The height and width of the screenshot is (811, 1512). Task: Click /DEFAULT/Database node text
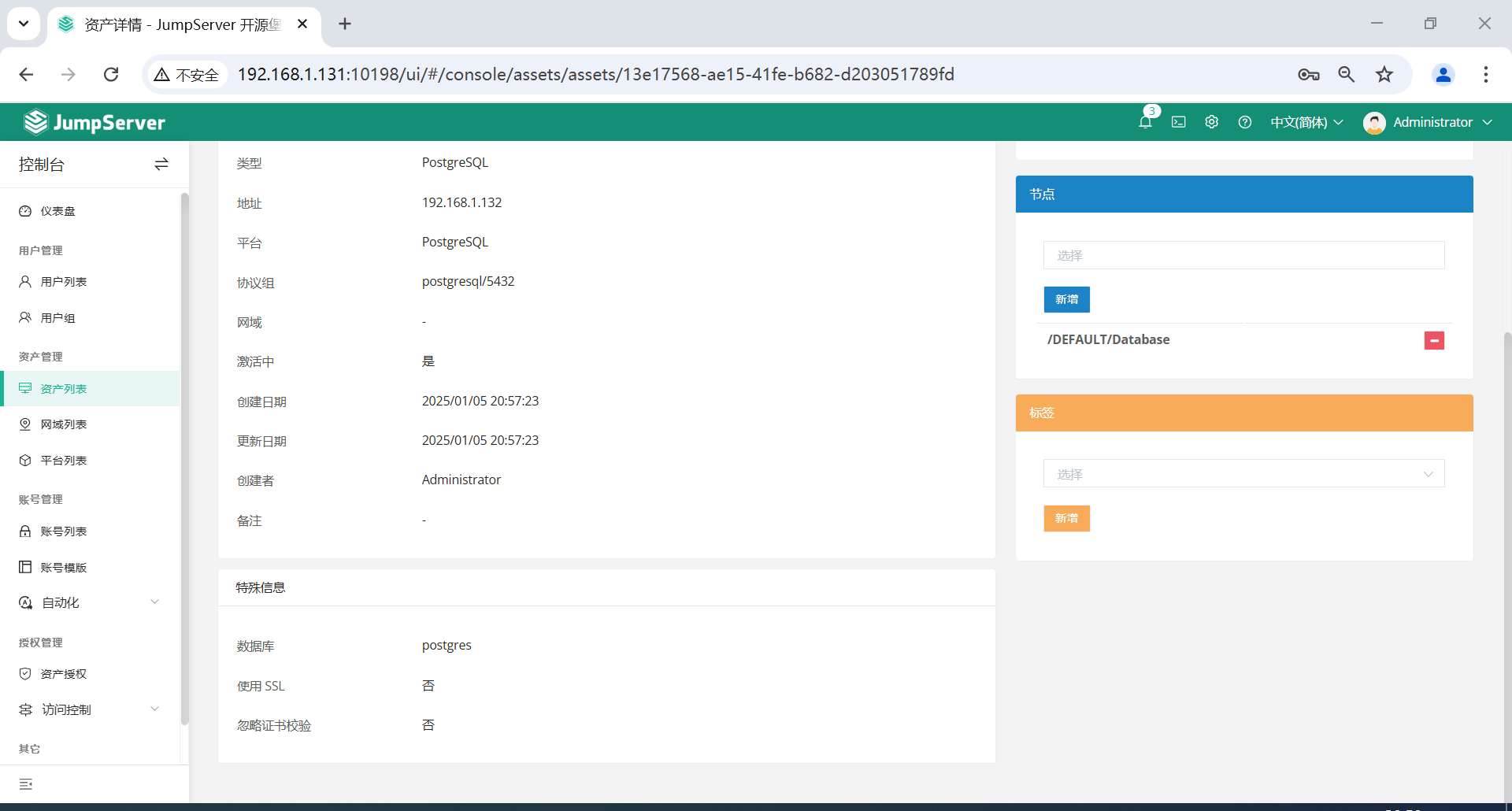(1108, 339)
